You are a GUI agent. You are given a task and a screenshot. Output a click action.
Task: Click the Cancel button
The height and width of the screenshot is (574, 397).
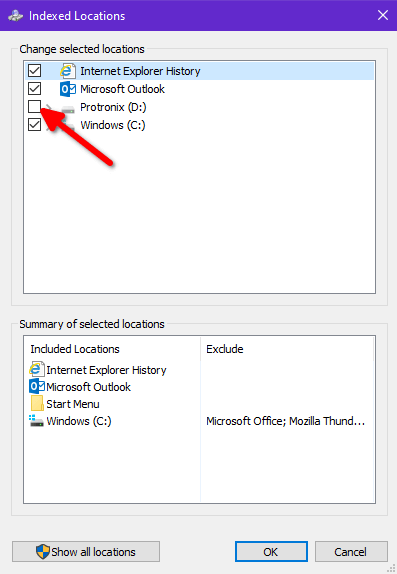pyautogui.click(x=351, y=552)
